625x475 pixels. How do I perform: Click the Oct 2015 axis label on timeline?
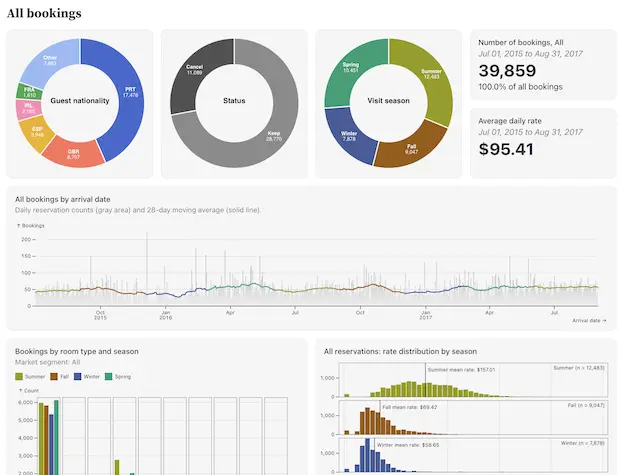tap(101, 315)
